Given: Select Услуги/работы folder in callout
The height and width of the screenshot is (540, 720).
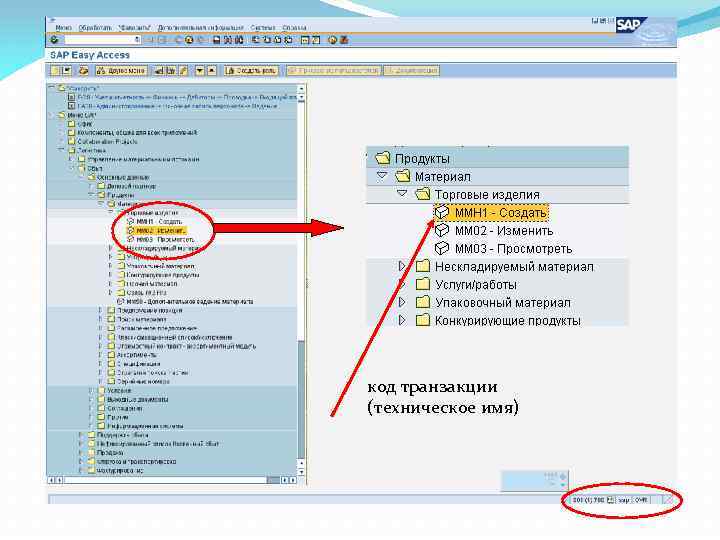Looking at the screenshot, I should 475,285.
